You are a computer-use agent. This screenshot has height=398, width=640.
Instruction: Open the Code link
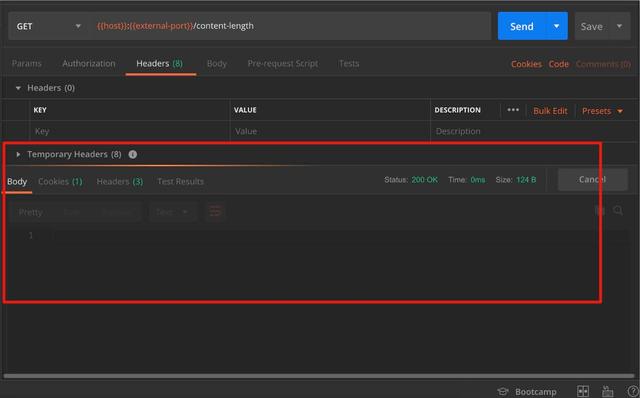tap(558, 64)
